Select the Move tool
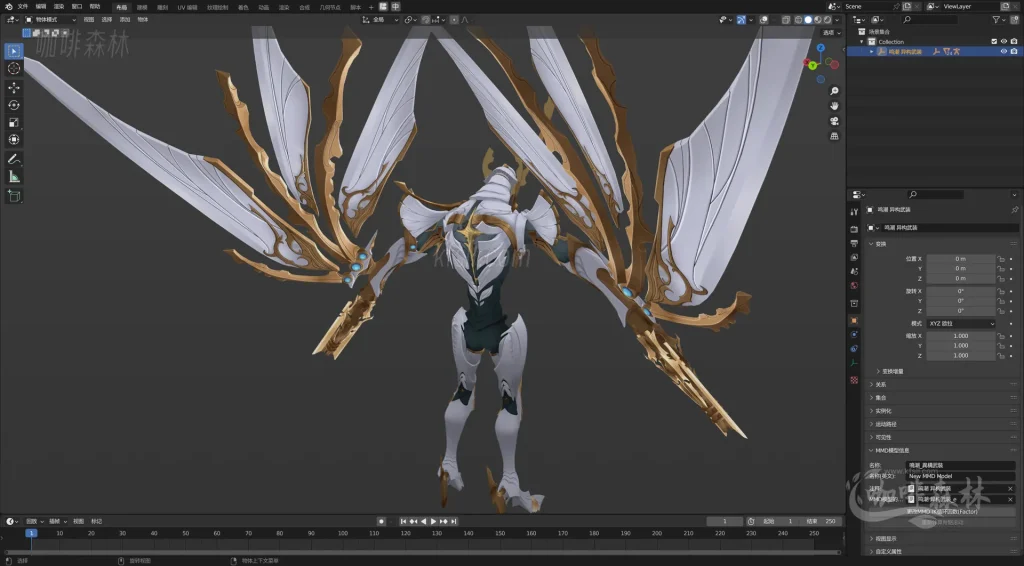Screen dimensions: 1024x566 [x=14, y=87]
